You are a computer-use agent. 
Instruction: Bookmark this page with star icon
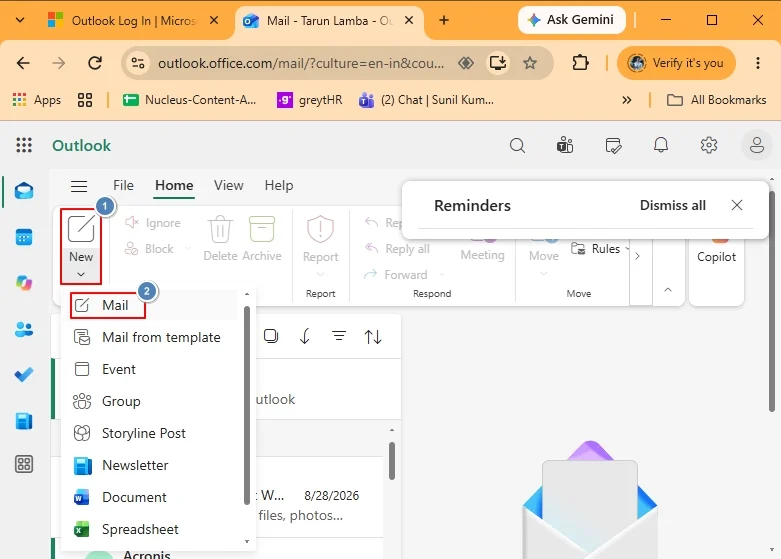(530, 63)
